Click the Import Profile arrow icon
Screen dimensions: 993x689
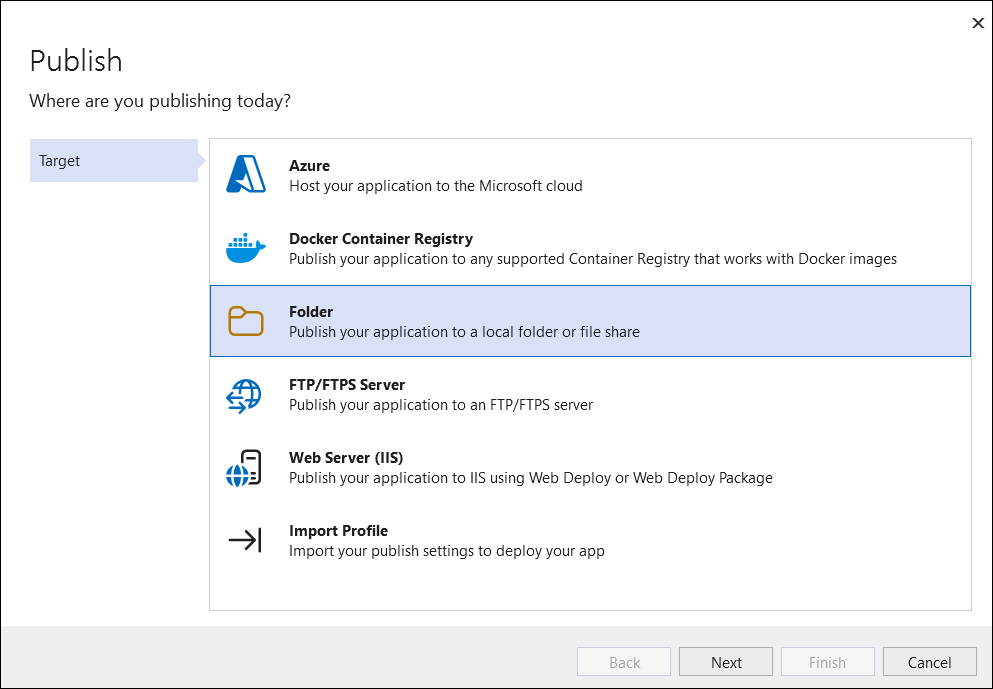244,540
